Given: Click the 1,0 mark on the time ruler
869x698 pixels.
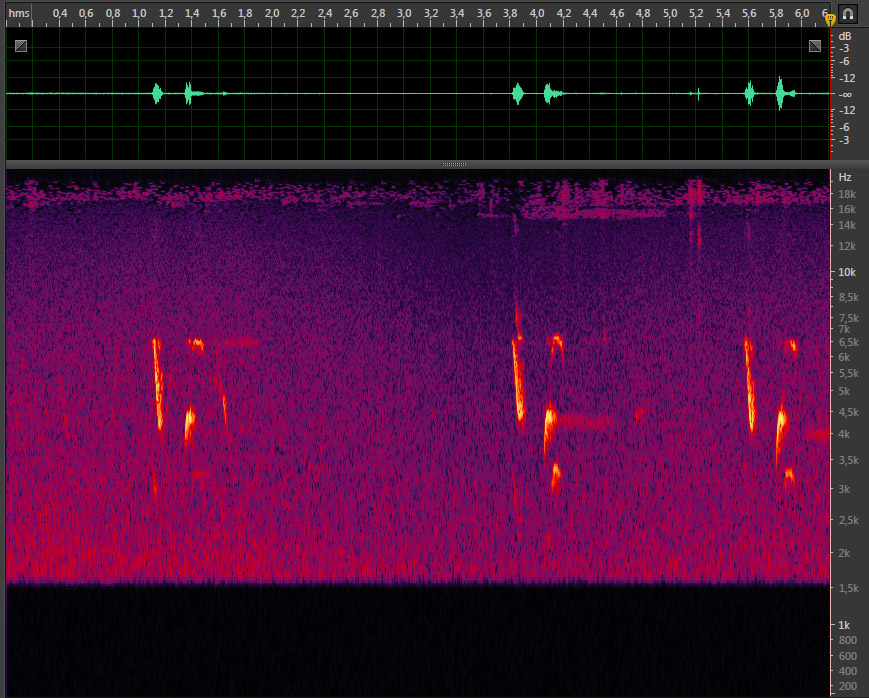Looking at the screenshot, I should [x=139, y=13].
